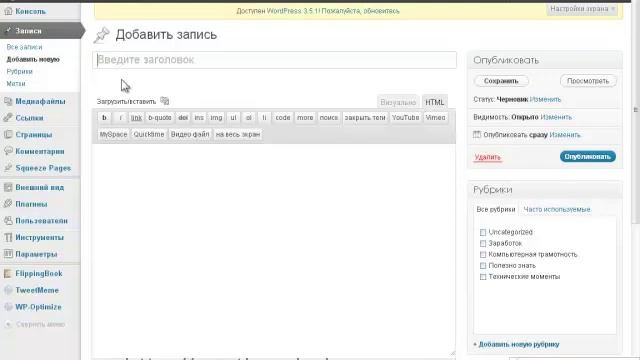Switch to the HTML editor tab
This screenshot has width=640, height=360.
(434, 102)
